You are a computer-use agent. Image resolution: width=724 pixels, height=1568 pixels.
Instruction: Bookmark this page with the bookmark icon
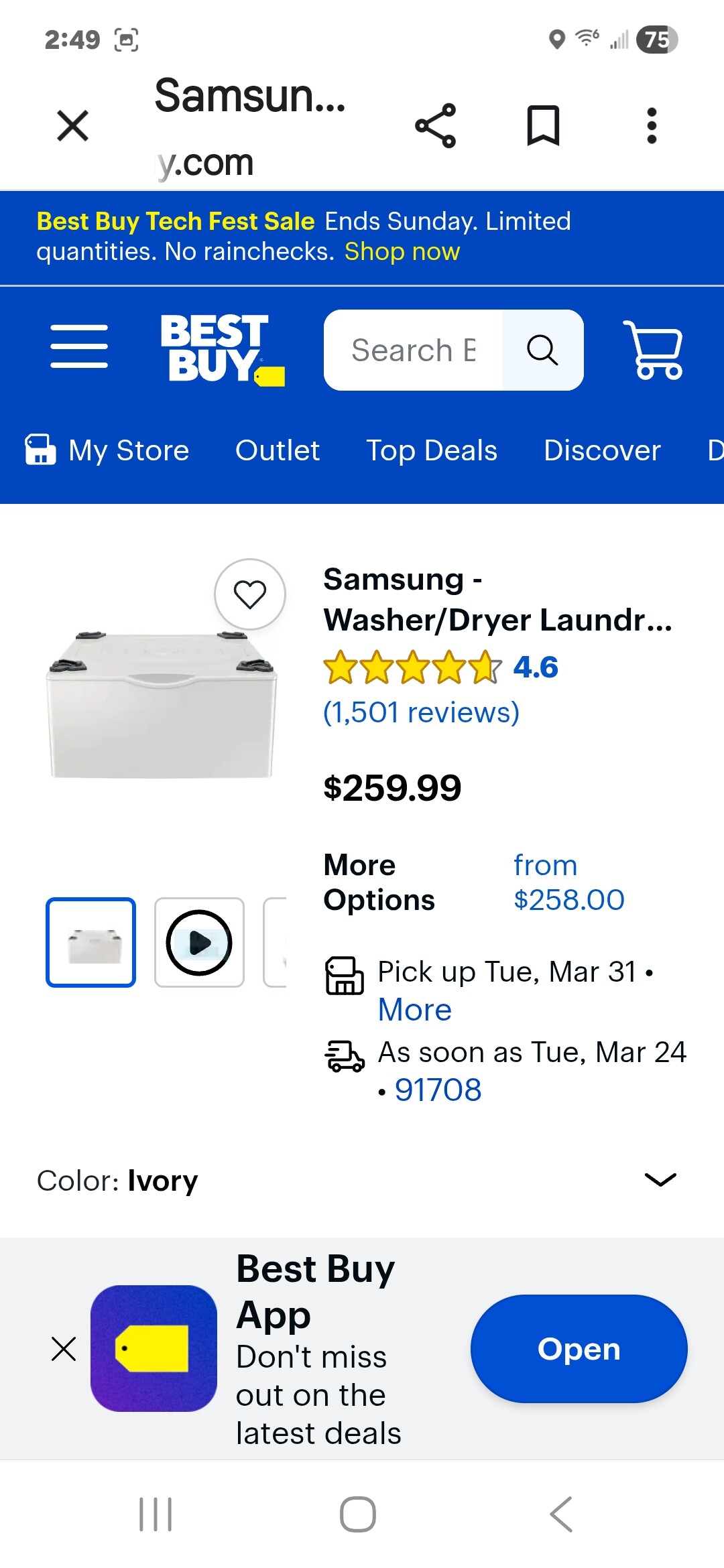click(543, 125)
